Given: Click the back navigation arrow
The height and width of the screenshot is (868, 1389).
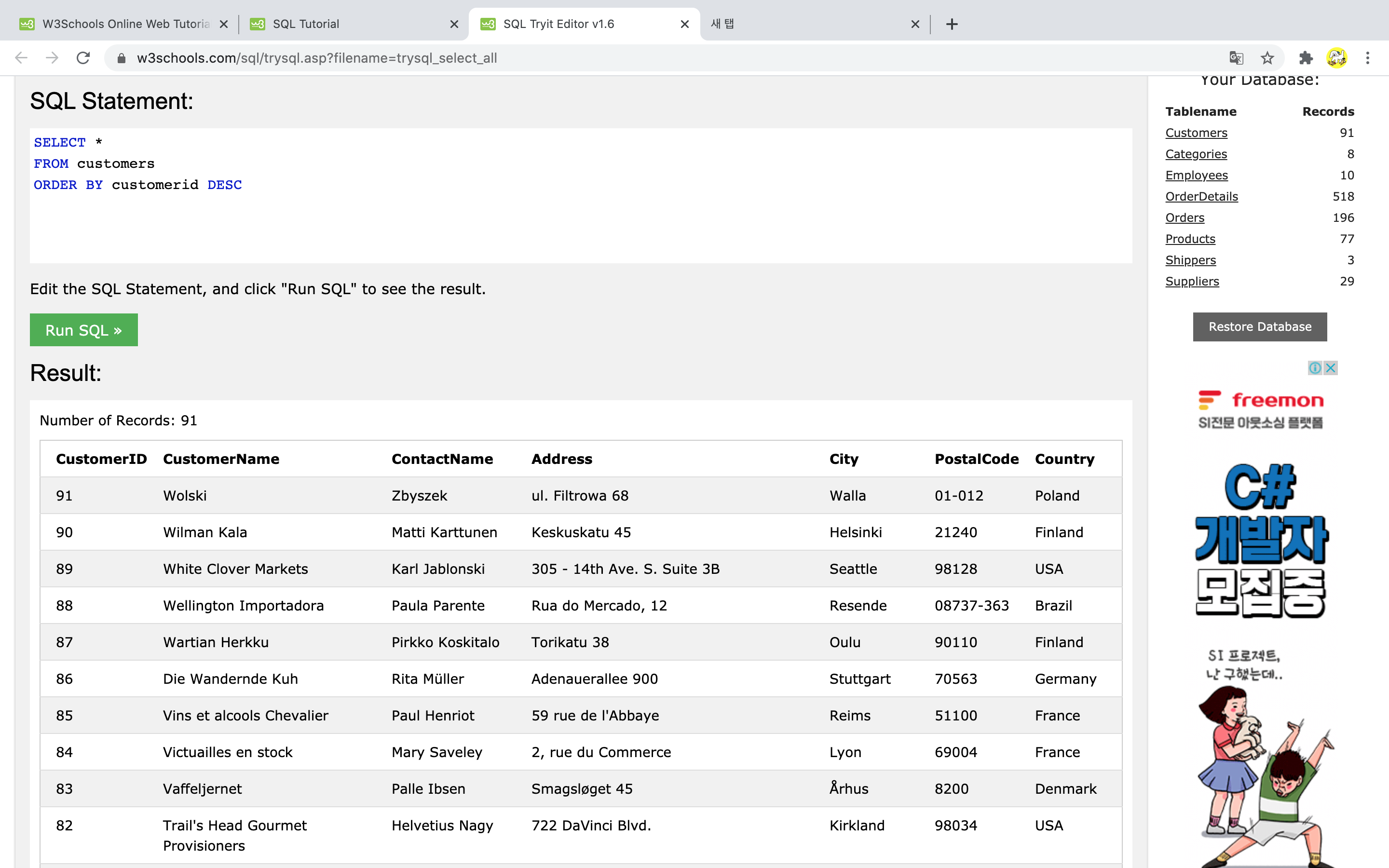Looking at the screenshot, I should (x=21, y=58).
